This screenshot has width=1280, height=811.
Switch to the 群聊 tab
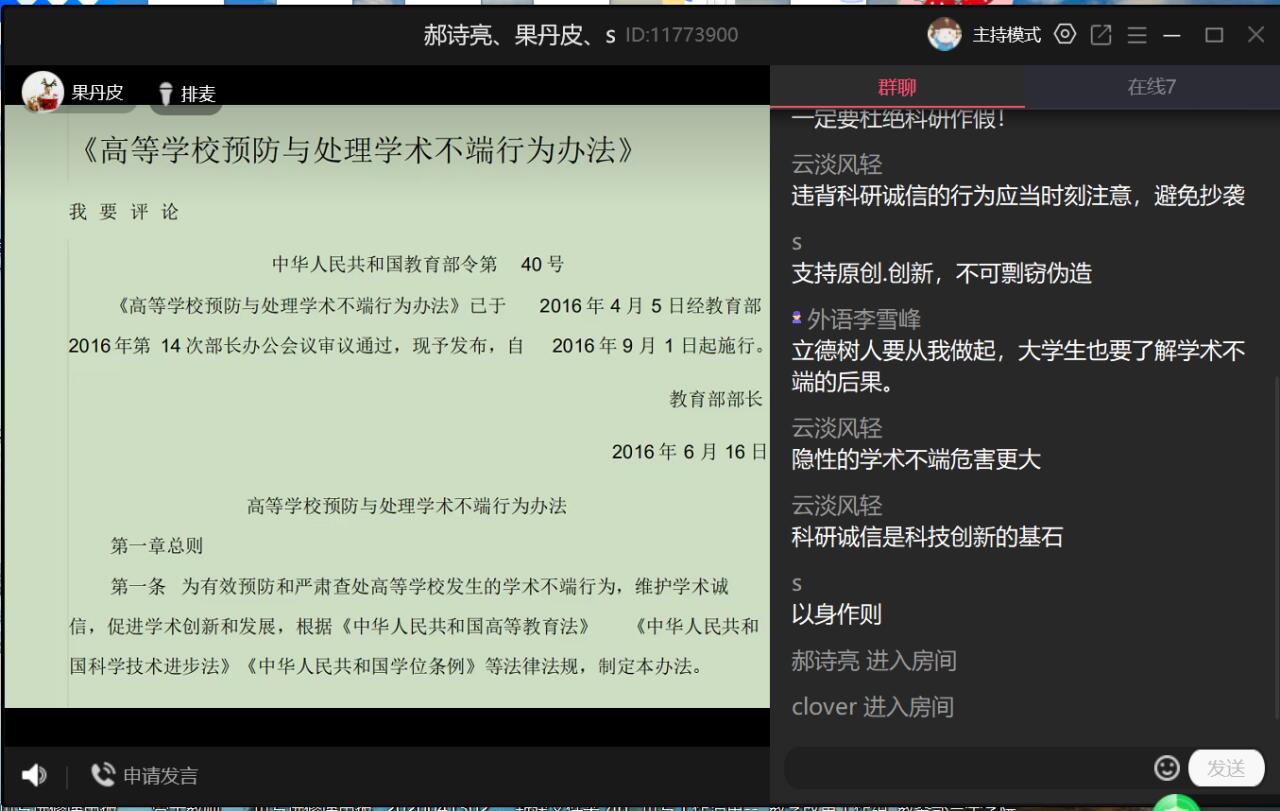[x=897, y=87]
